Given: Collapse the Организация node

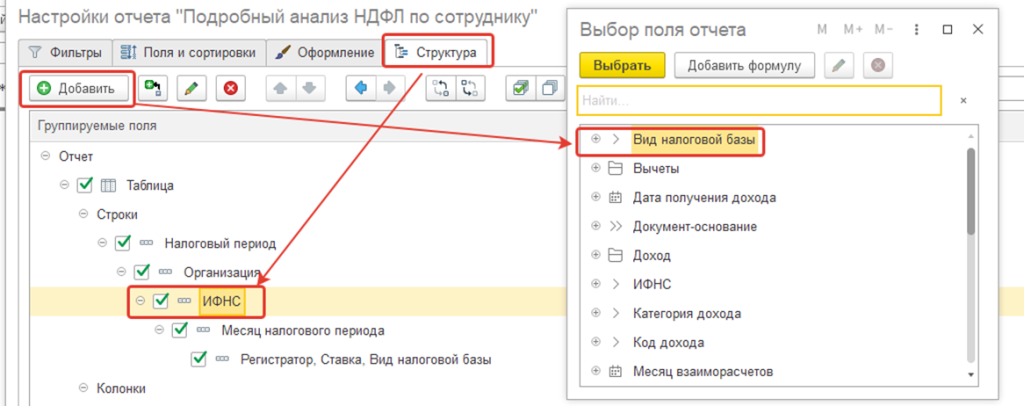Looking at the screenshot, I should pyautogui.click(x=121, y=272).
